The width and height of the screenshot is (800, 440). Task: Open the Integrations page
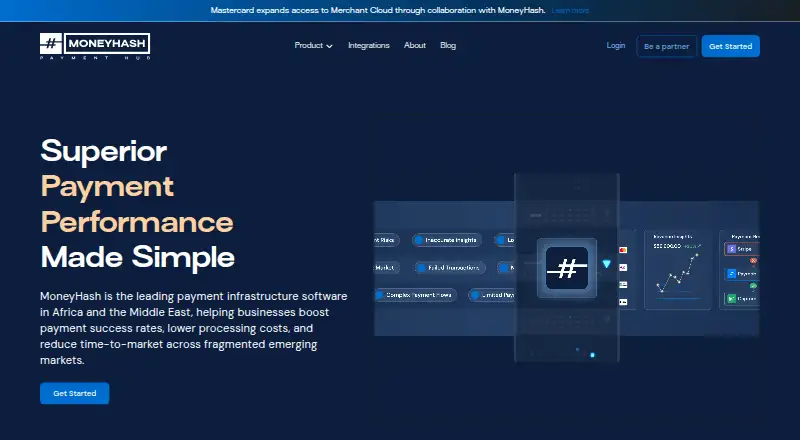click(x=368, y=45)
